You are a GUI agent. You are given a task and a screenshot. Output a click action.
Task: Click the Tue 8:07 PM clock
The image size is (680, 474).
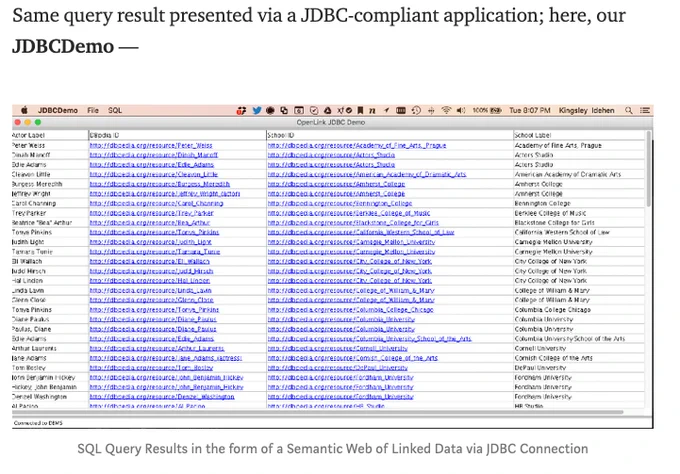point(530,111)
